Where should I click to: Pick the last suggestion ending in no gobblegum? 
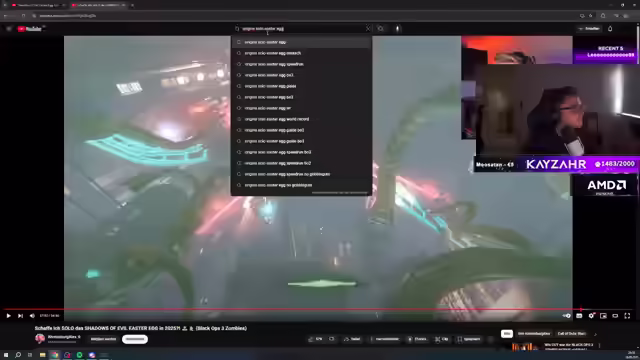[x=301, y=185]
